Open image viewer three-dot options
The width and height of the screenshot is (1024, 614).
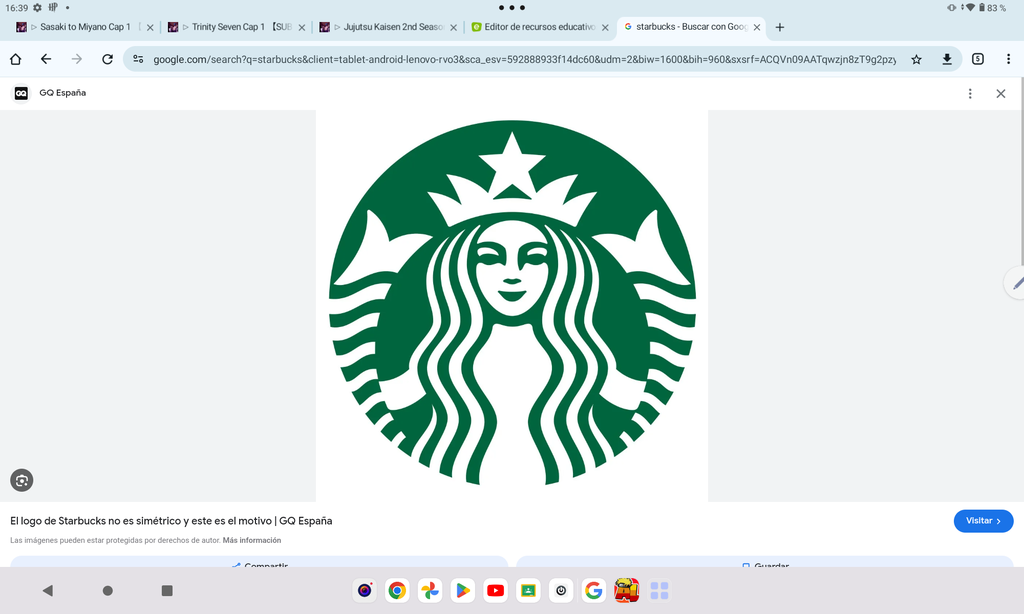pyautogui.click(x=970, y=93)
